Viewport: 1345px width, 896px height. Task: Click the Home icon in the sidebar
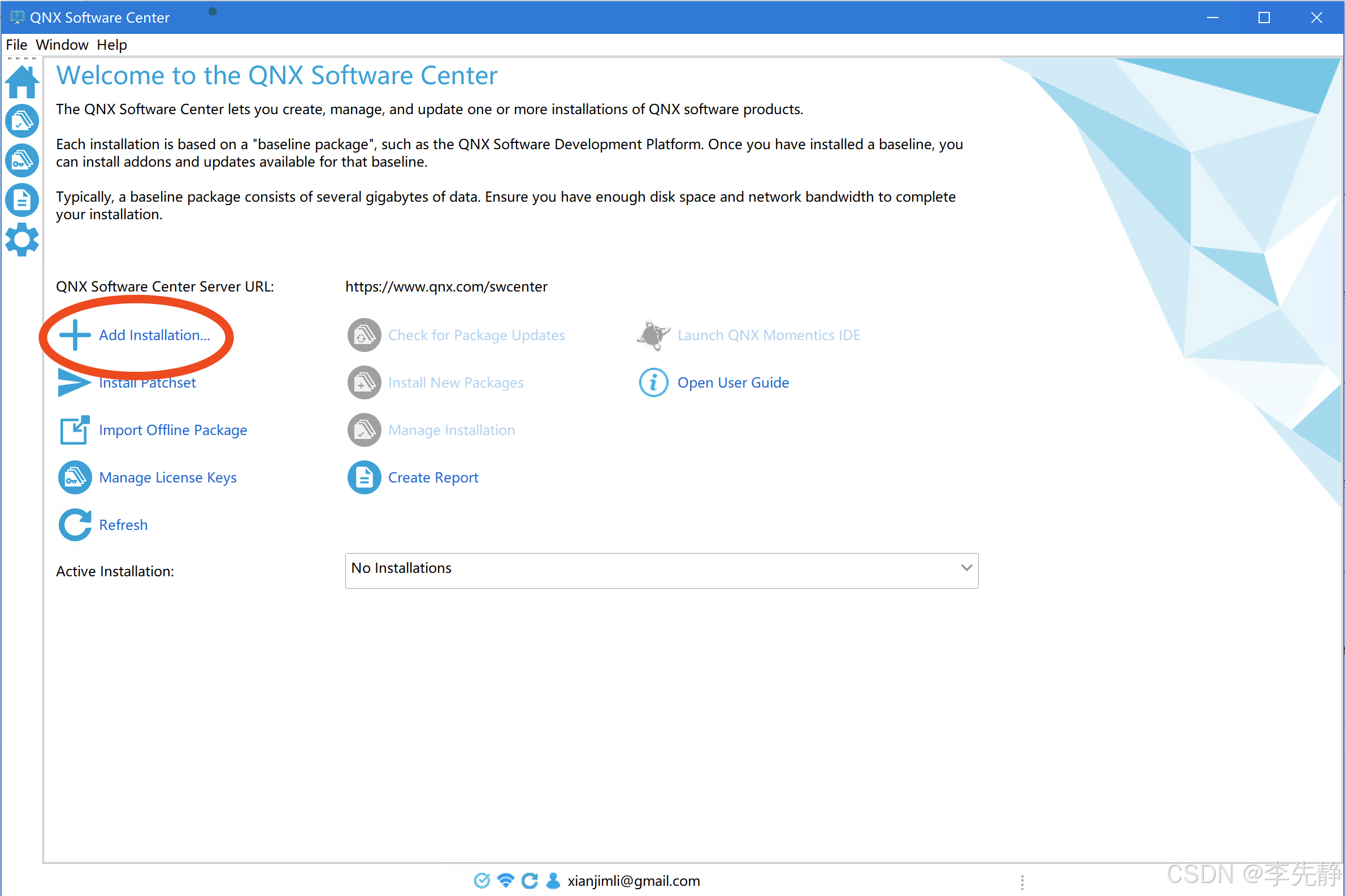[21, 82]
